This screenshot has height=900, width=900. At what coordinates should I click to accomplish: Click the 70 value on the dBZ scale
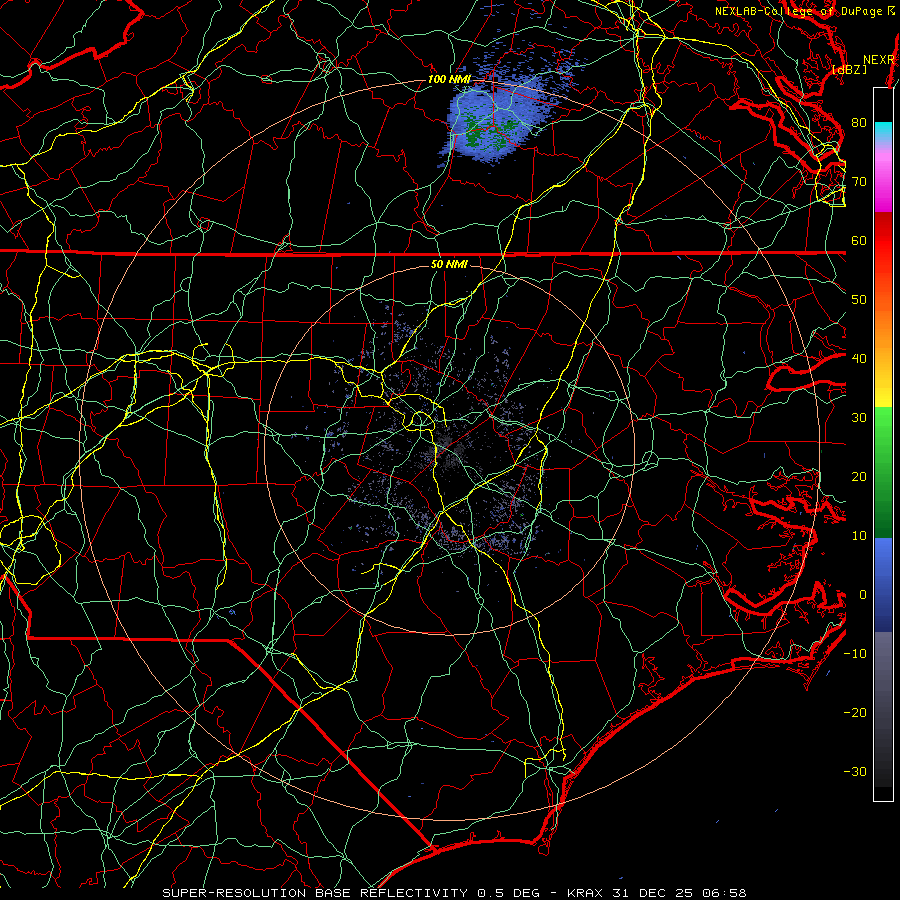pyautogui.click(x=859, y=181)
